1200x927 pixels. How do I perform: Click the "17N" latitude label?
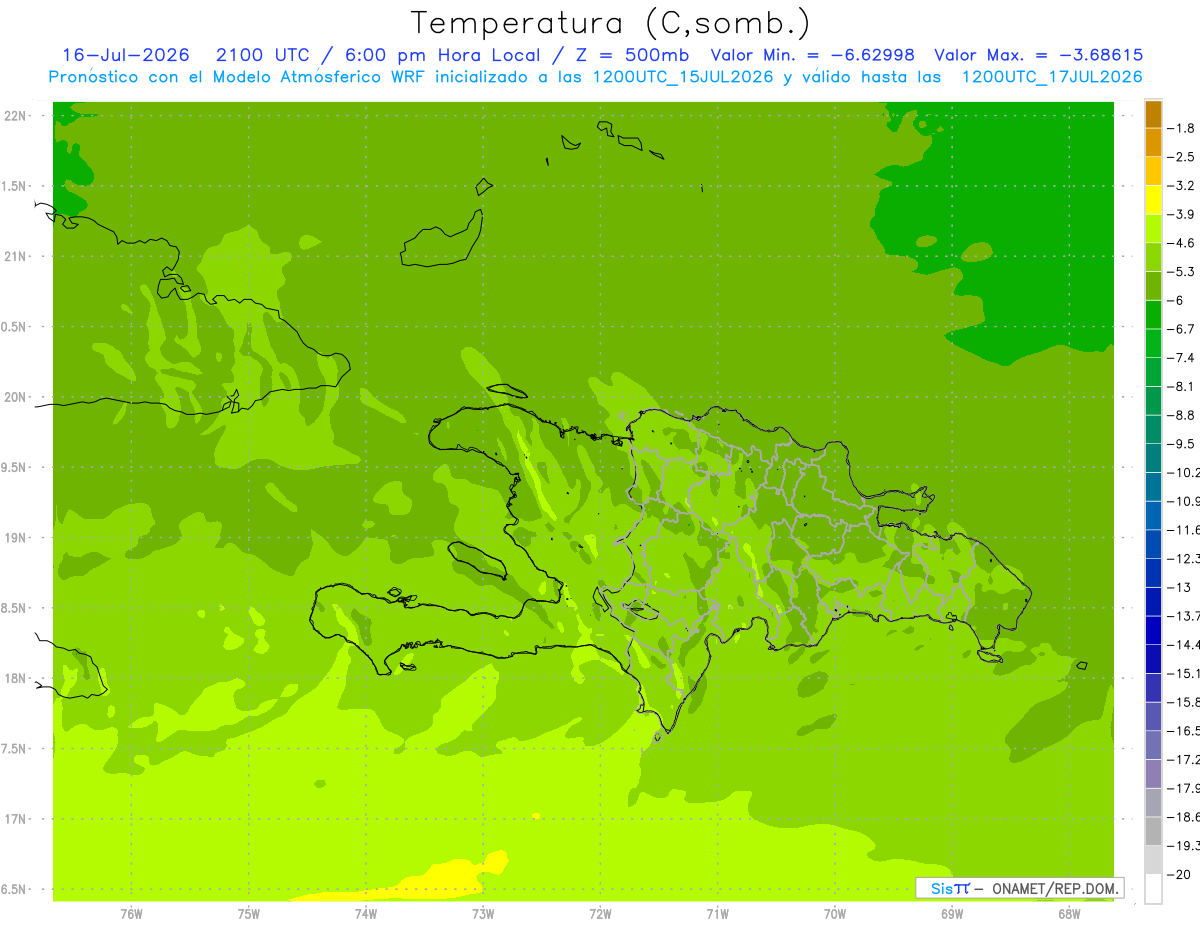pyautogui.click(x=17, y=819)
